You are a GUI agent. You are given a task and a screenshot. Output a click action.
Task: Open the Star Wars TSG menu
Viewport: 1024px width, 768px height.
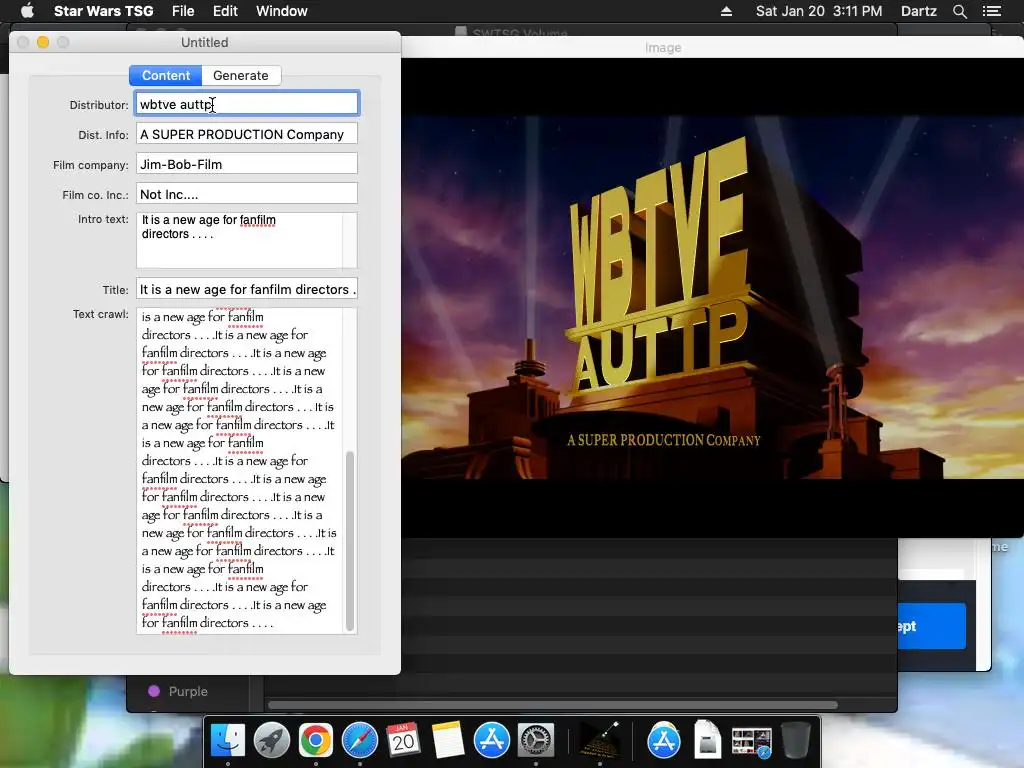[x=103, y=11]
